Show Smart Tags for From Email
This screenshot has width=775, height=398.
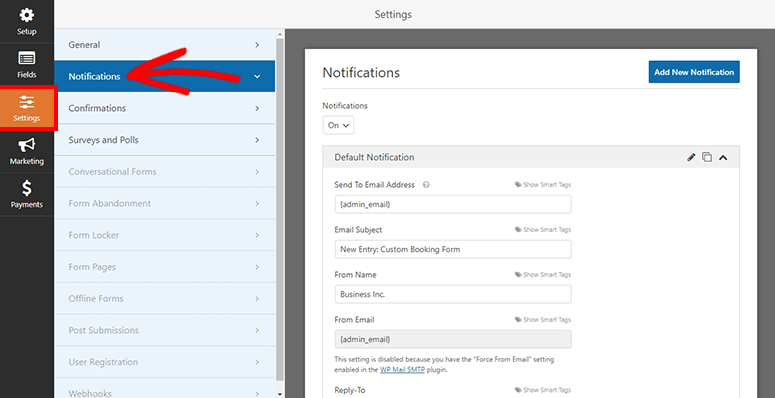point(543,320)
